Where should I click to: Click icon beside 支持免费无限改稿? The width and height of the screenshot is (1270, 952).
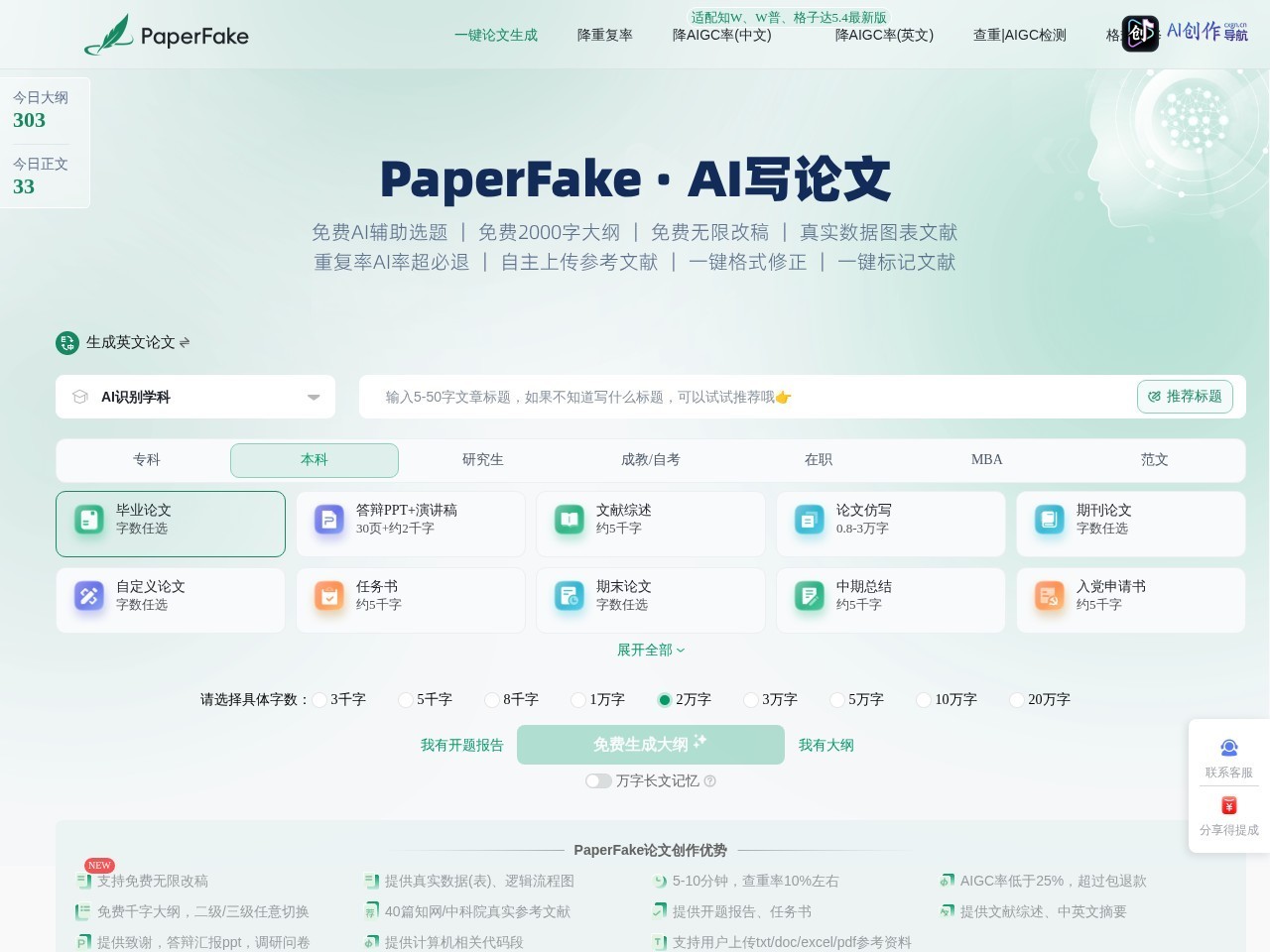84,881
